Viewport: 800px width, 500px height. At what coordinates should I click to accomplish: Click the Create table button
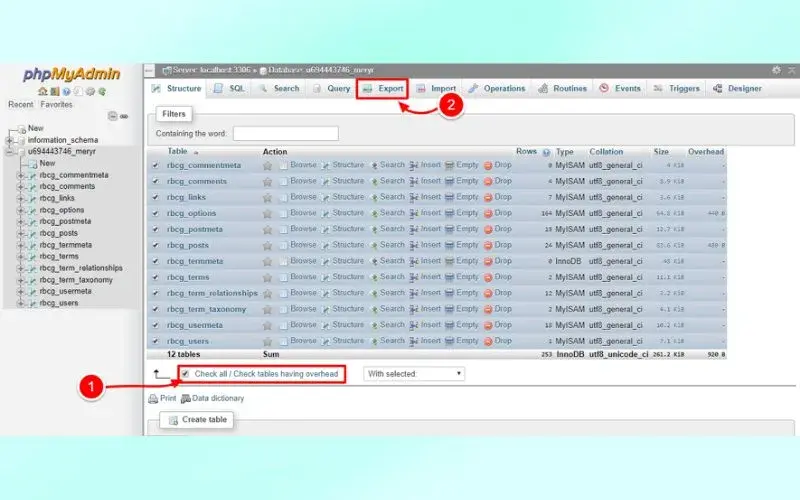pyautogui.click(x=197, y=420)
